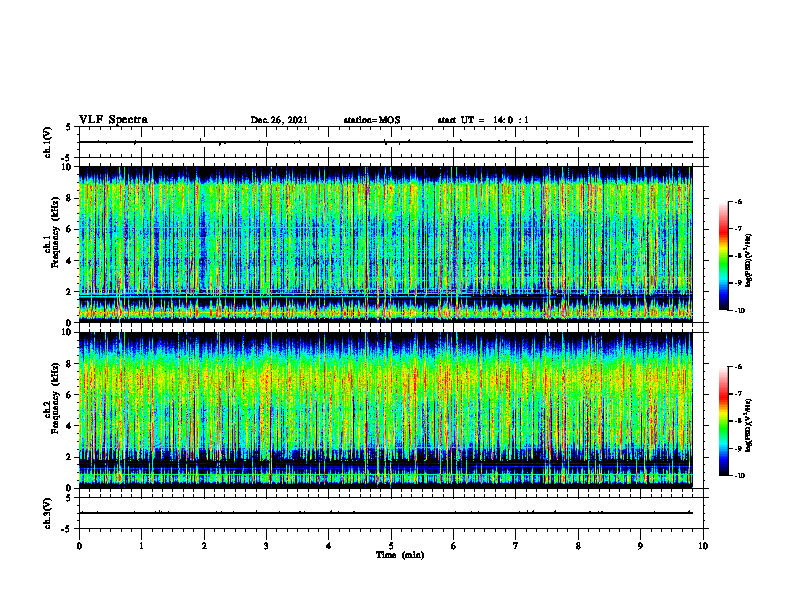Click "-10" on the ch.2 color scale
Image resolution: width=792 pixels, height=612 pixels.
(x=739, y=476)
